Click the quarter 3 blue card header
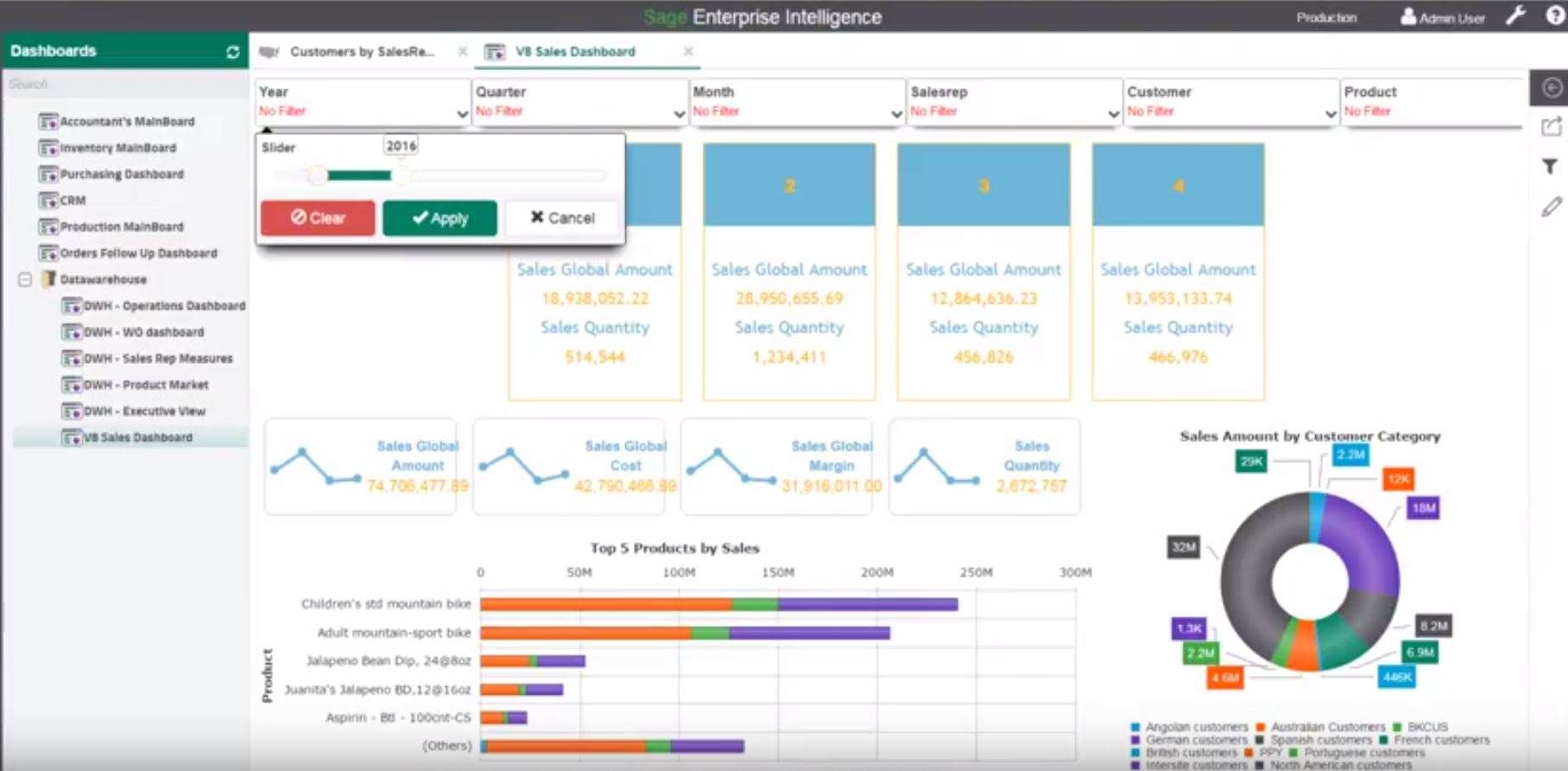Viewport: 1568px width, 771px height. [x=983, y=185]
